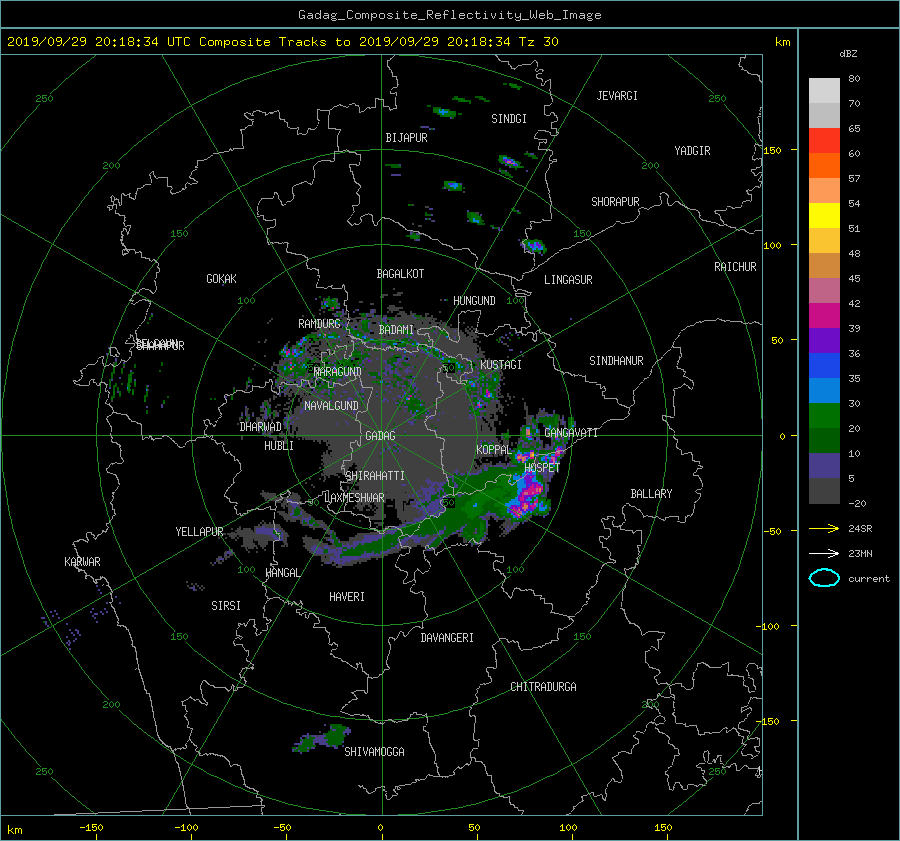Click the NAVALGUND city label
Viewport: 900px width, 841px height.
(331, 406)
